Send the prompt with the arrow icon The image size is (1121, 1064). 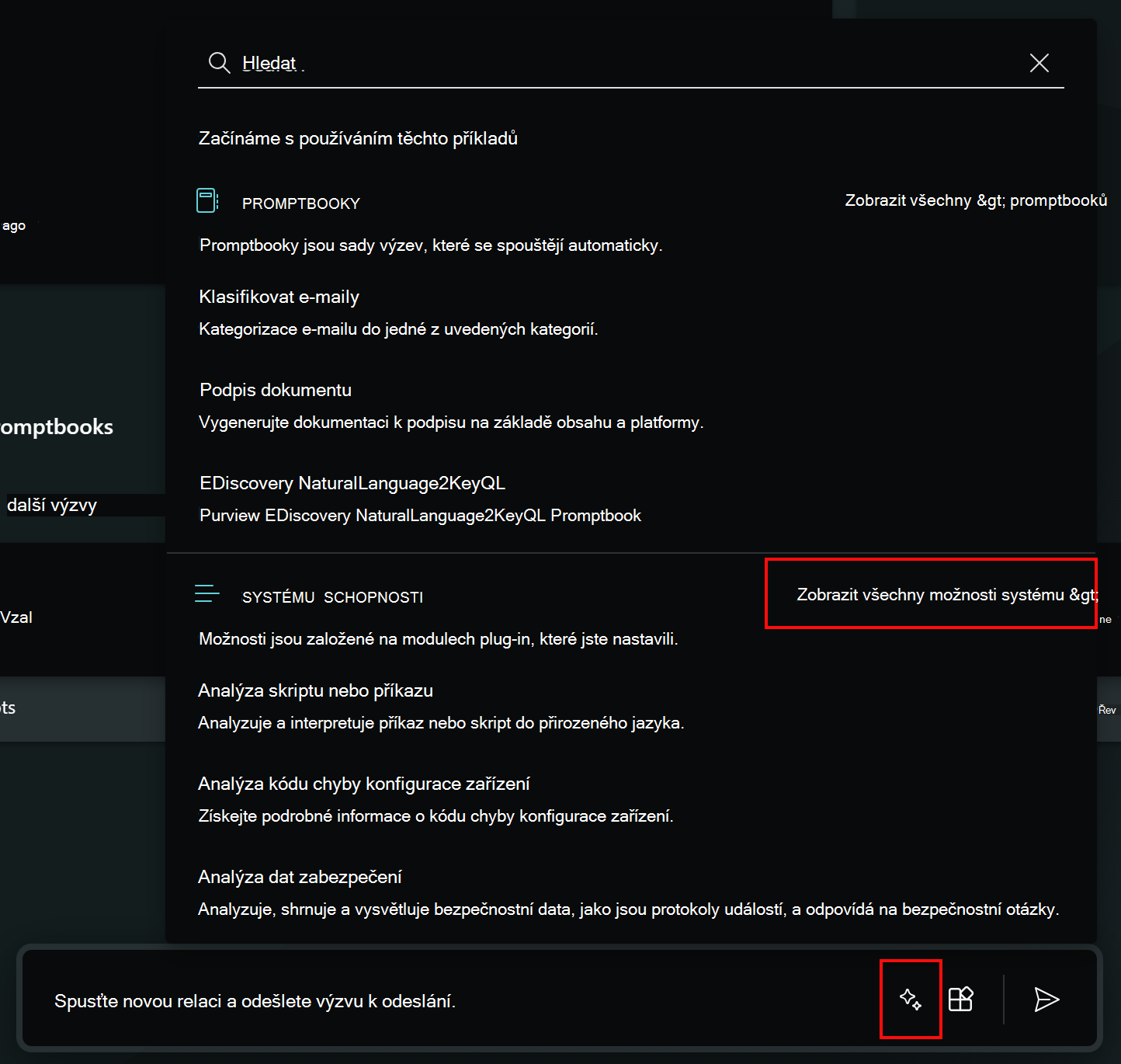[x=1046, y=1000]
